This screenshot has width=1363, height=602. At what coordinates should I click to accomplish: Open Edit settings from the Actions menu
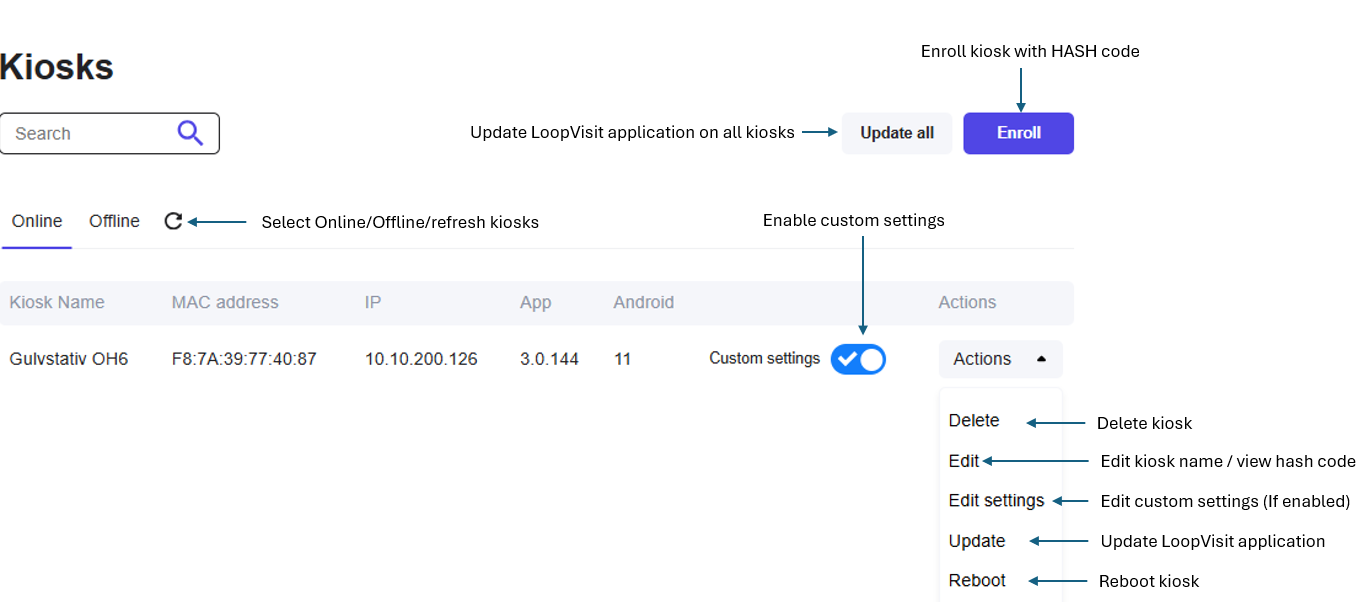[996, 501]
